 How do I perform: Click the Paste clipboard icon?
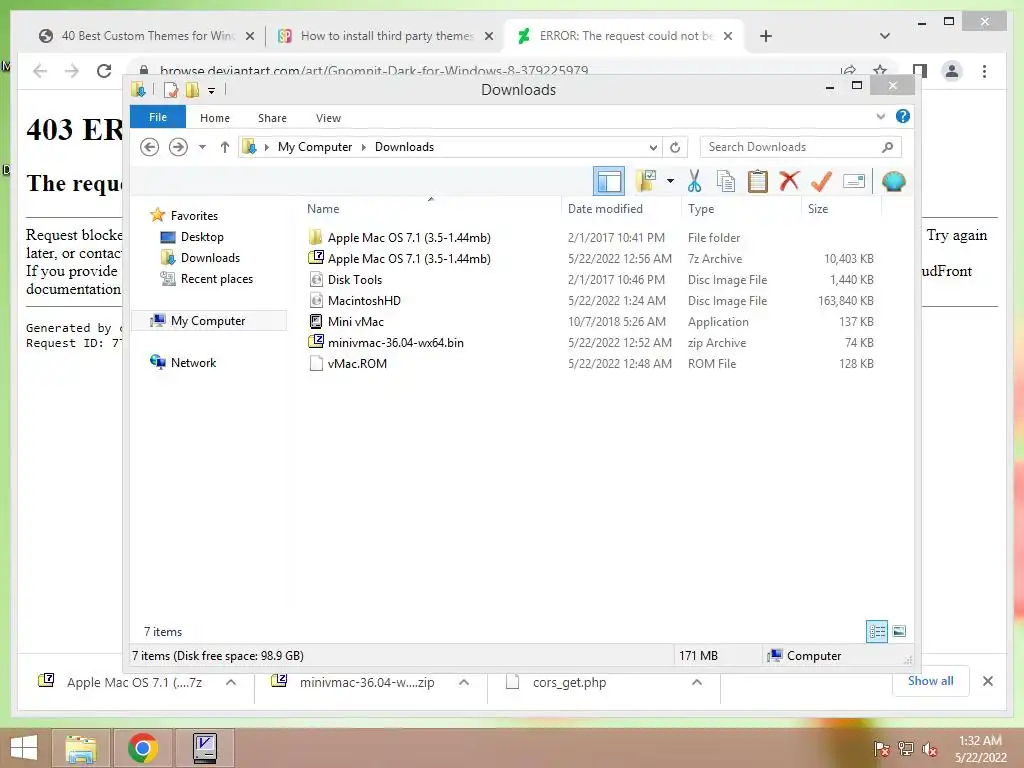click(x=758, y=181)
